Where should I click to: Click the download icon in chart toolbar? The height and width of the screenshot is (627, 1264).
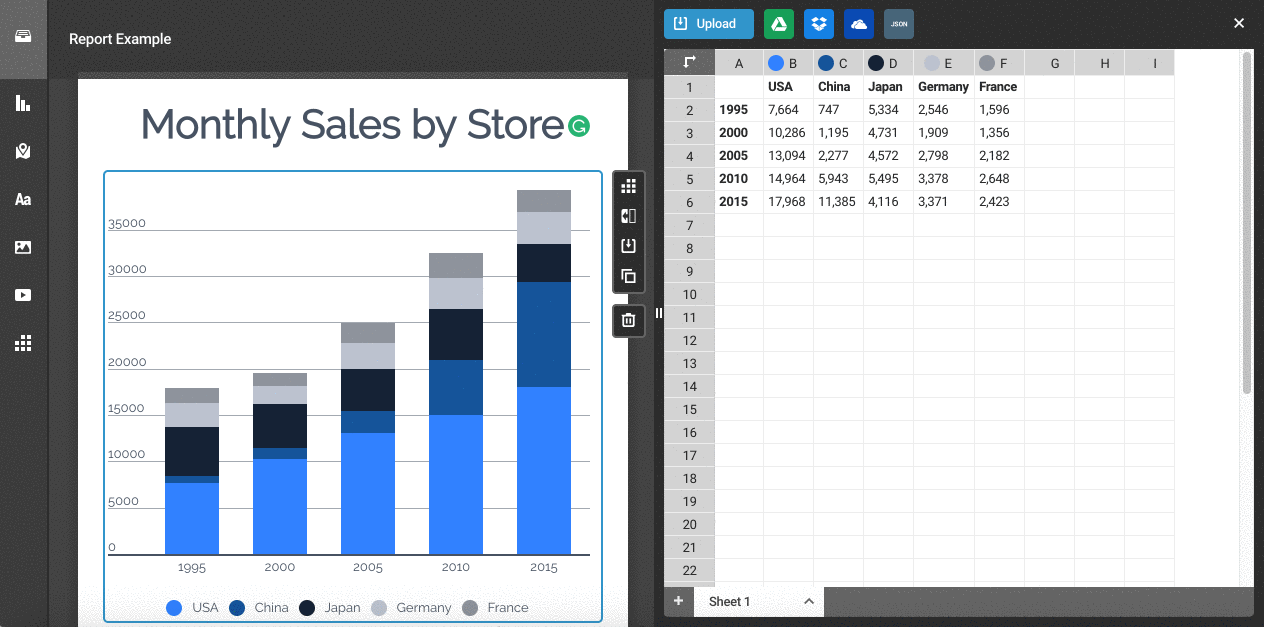628,246
